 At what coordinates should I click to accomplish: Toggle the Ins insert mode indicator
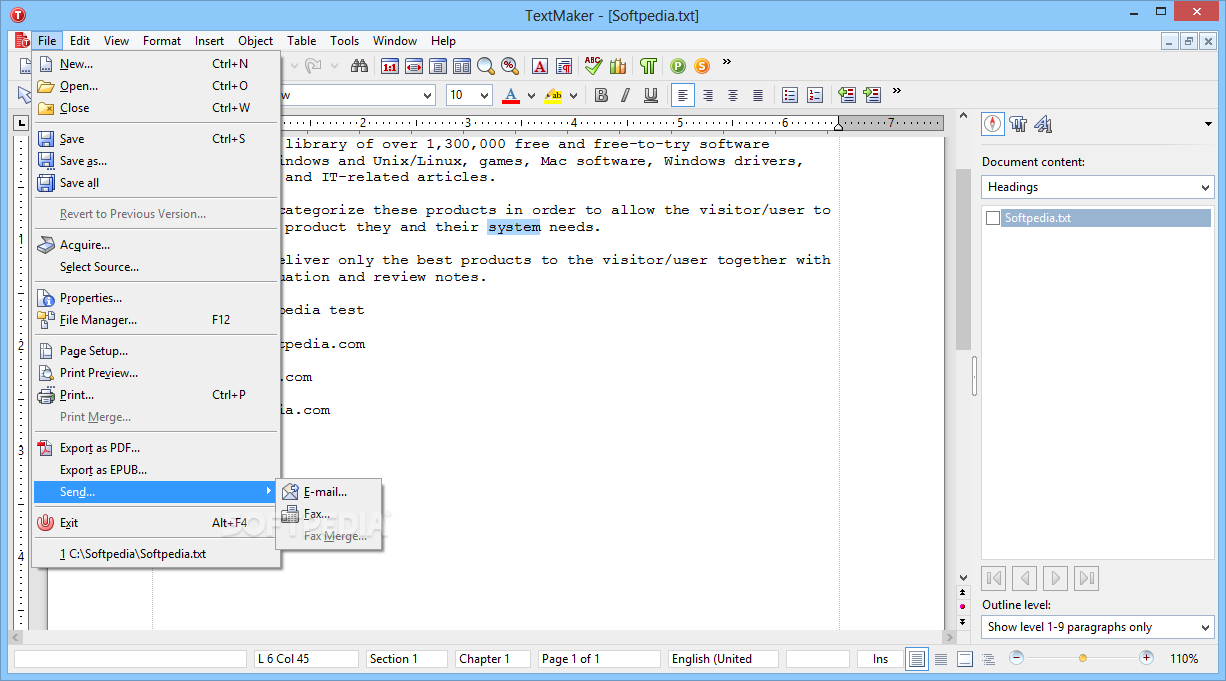pyautogui.click(x=880, y=659)
